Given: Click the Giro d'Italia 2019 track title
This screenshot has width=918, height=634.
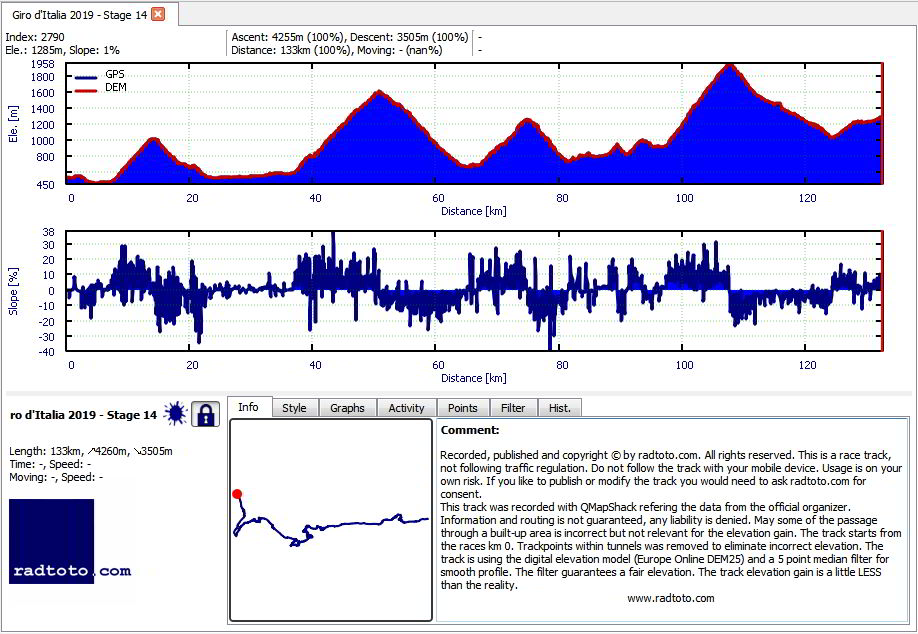Looking at the screenshot, I should click(84, 415).
